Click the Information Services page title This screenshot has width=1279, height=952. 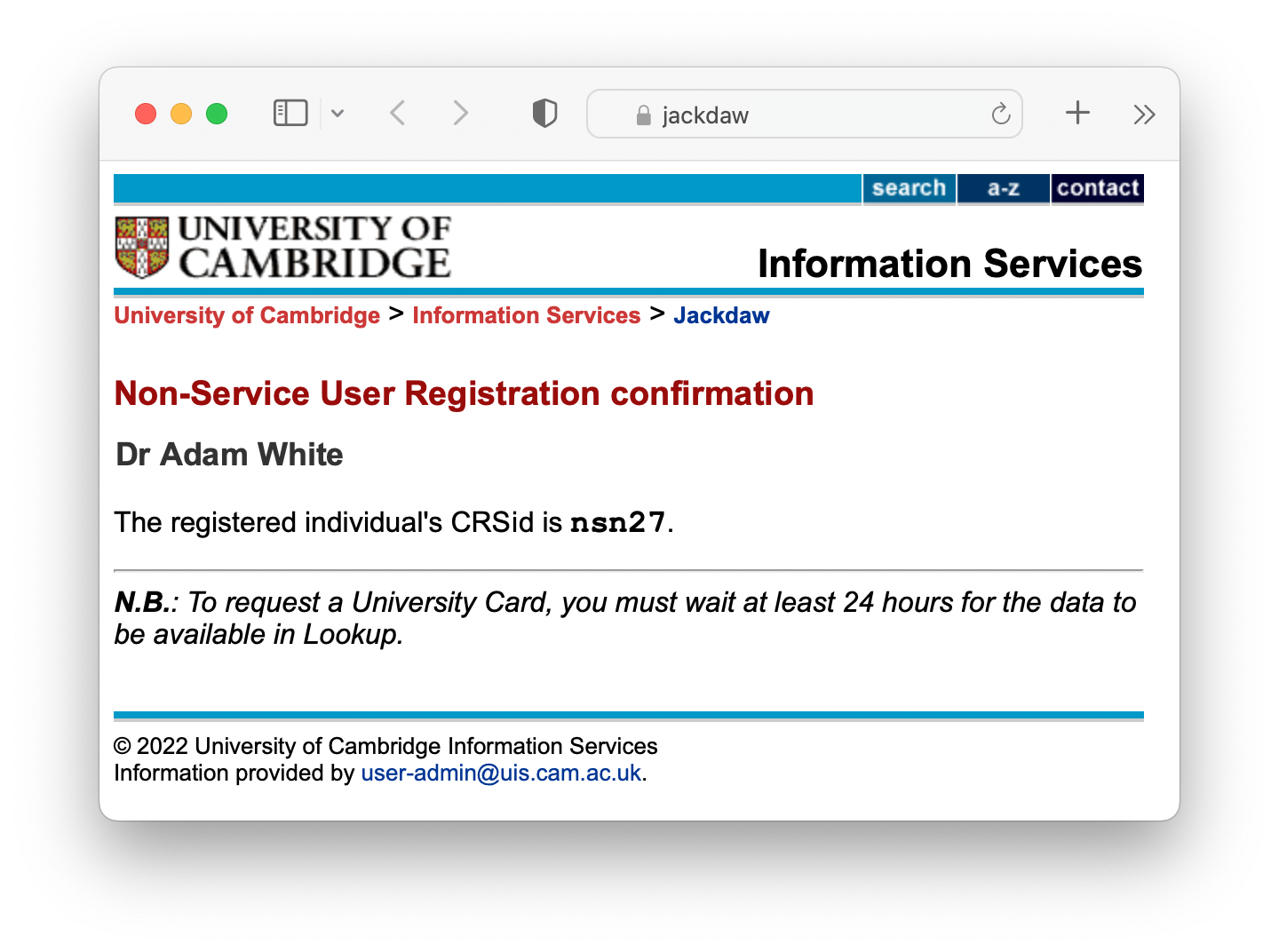click(950, 264)
